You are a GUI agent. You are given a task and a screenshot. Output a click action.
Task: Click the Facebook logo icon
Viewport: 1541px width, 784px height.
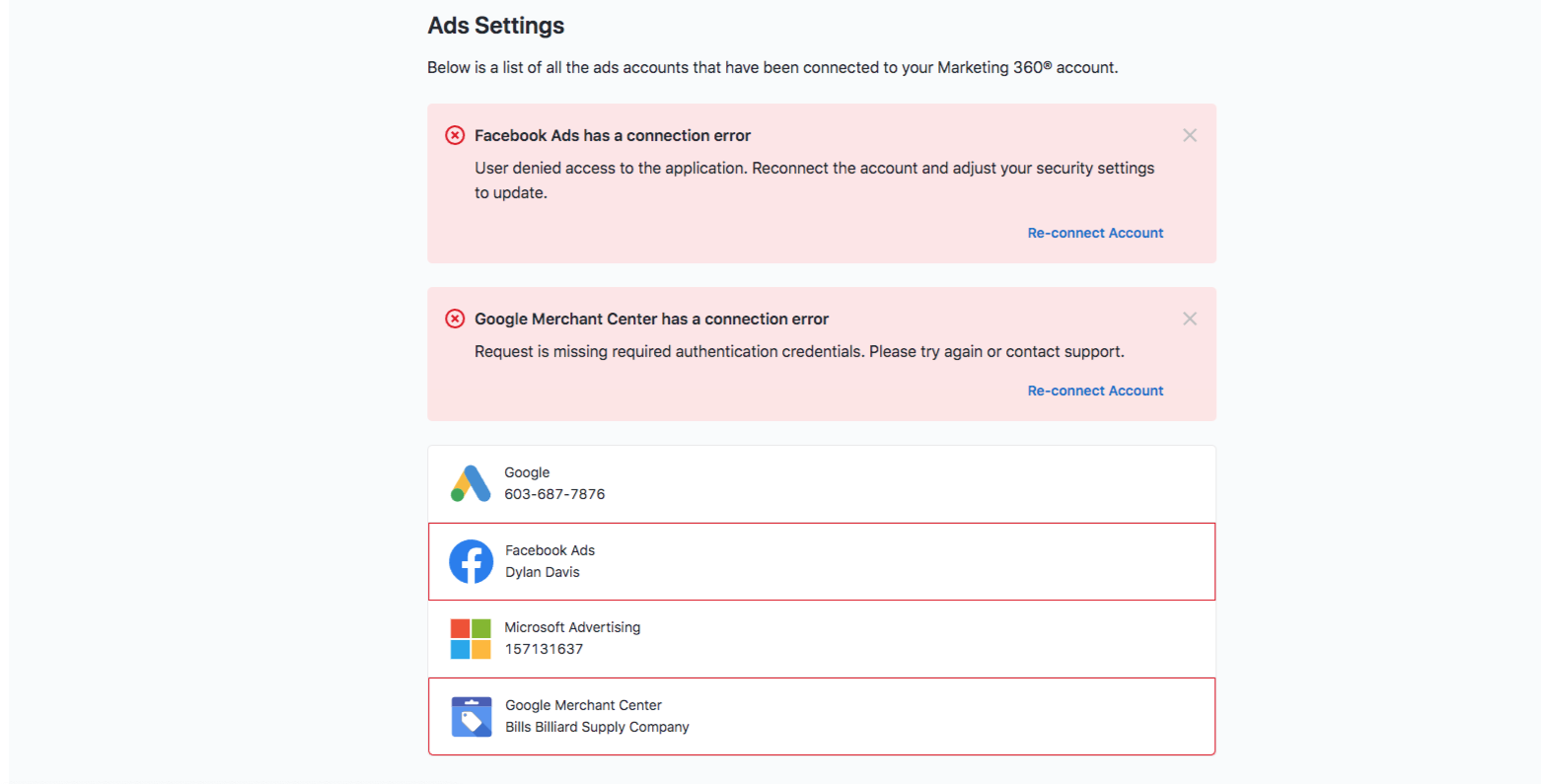tap(471, 561)
